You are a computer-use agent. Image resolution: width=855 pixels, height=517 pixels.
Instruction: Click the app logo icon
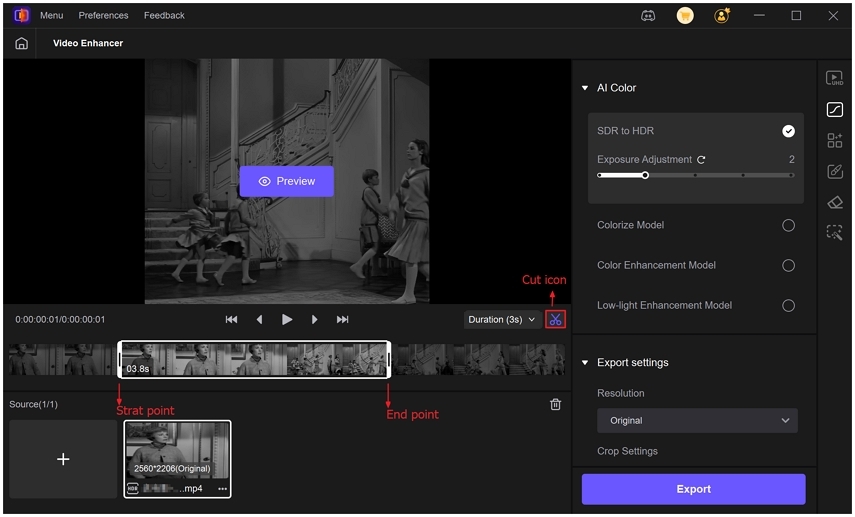pyautogui.click(x=21, y=15)
